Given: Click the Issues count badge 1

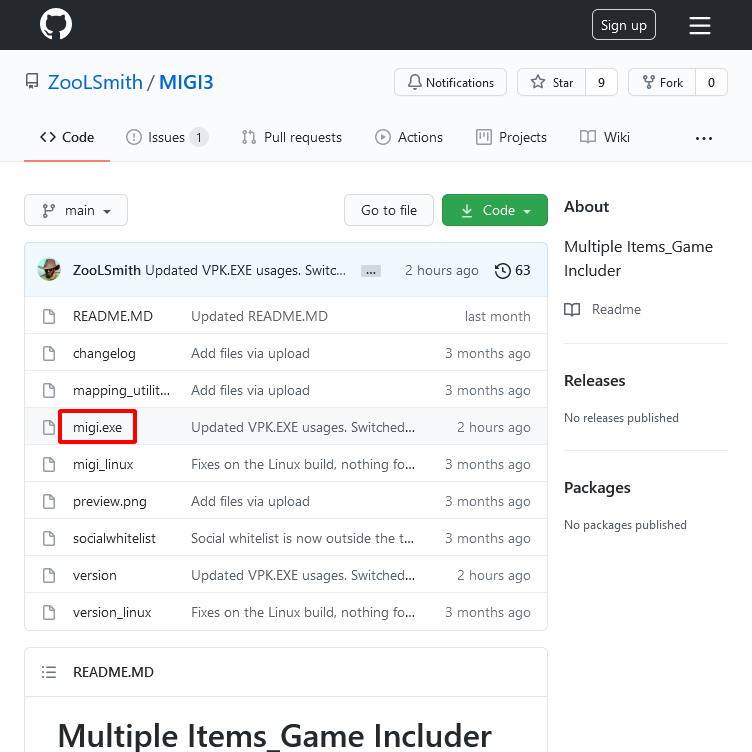Looking at the screenshot, I should [199, 137].
